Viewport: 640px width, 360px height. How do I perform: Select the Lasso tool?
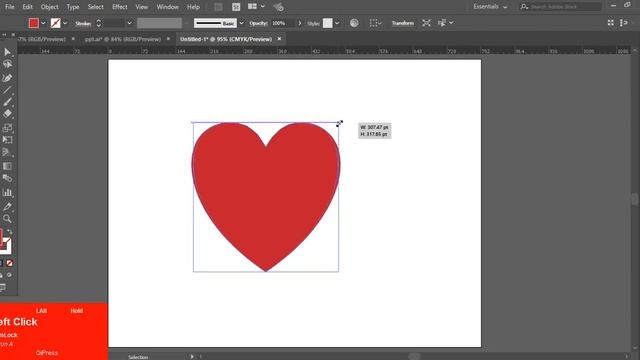[7, 64]
